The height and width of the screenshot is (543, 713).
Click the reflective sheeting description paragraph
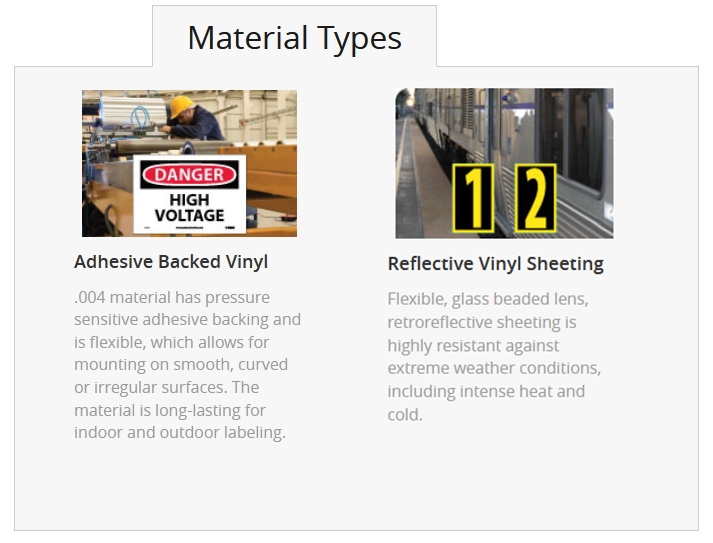click(494, 357)
